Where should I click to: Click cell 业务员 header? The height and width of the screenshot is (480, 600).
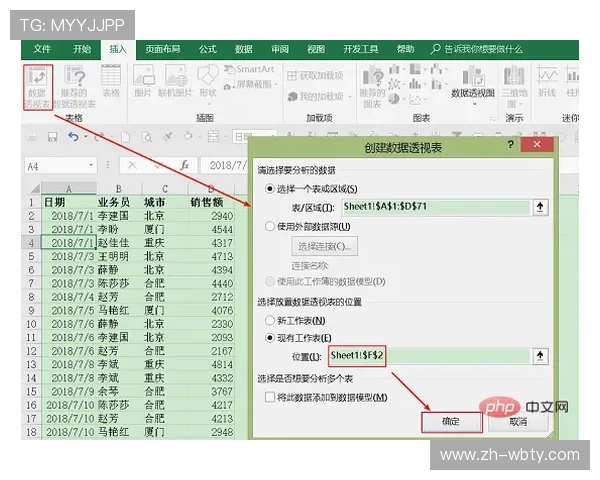pyautogui.click(x=119, y=202)
